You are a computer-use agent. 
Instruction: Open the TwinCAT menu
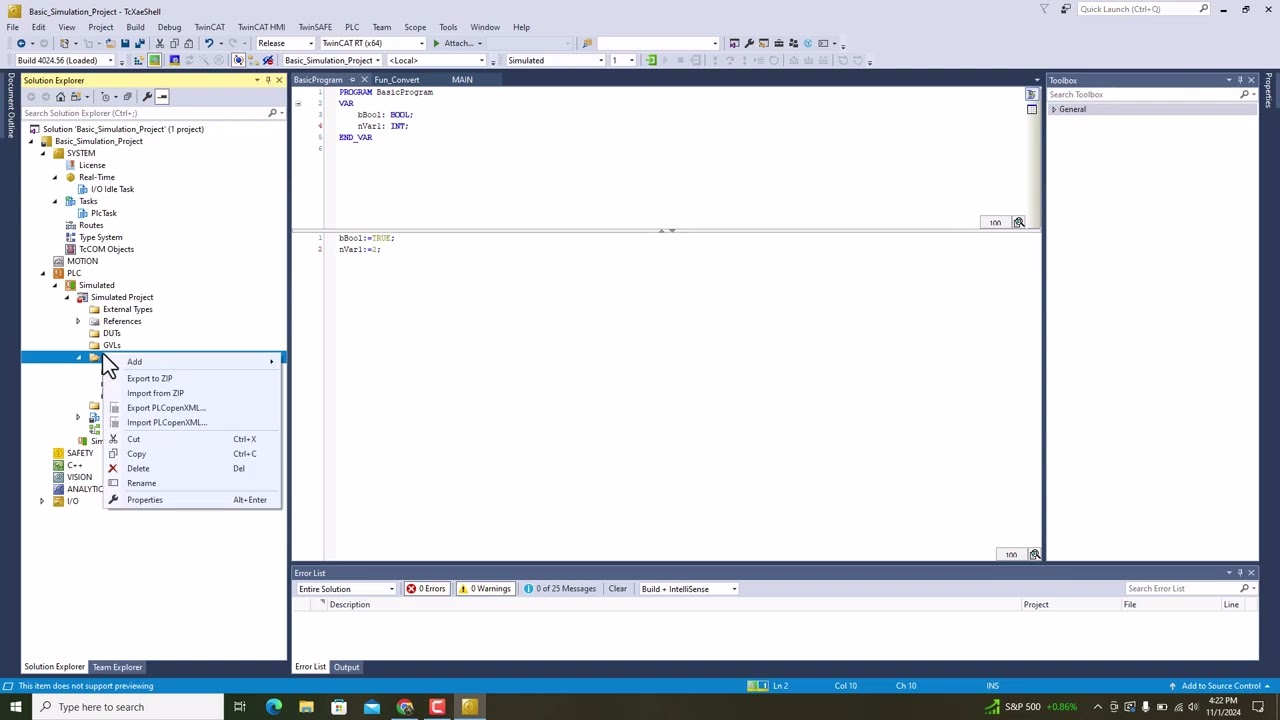pos(209,27)
